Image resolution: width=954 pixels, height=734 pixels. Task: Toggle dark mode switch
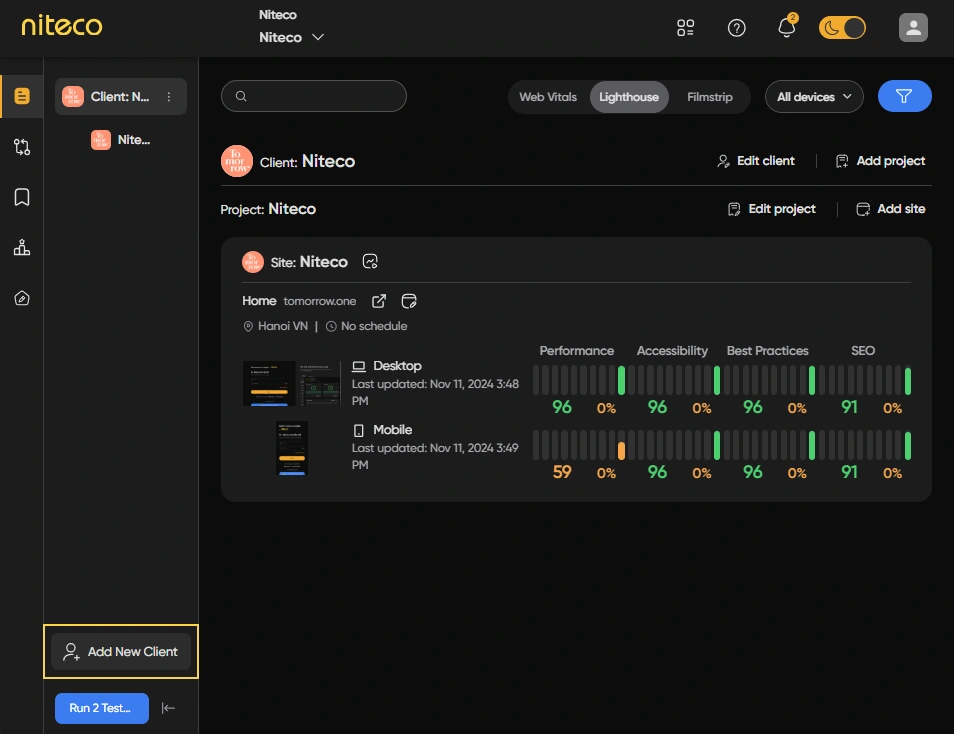tap(842, 28)
